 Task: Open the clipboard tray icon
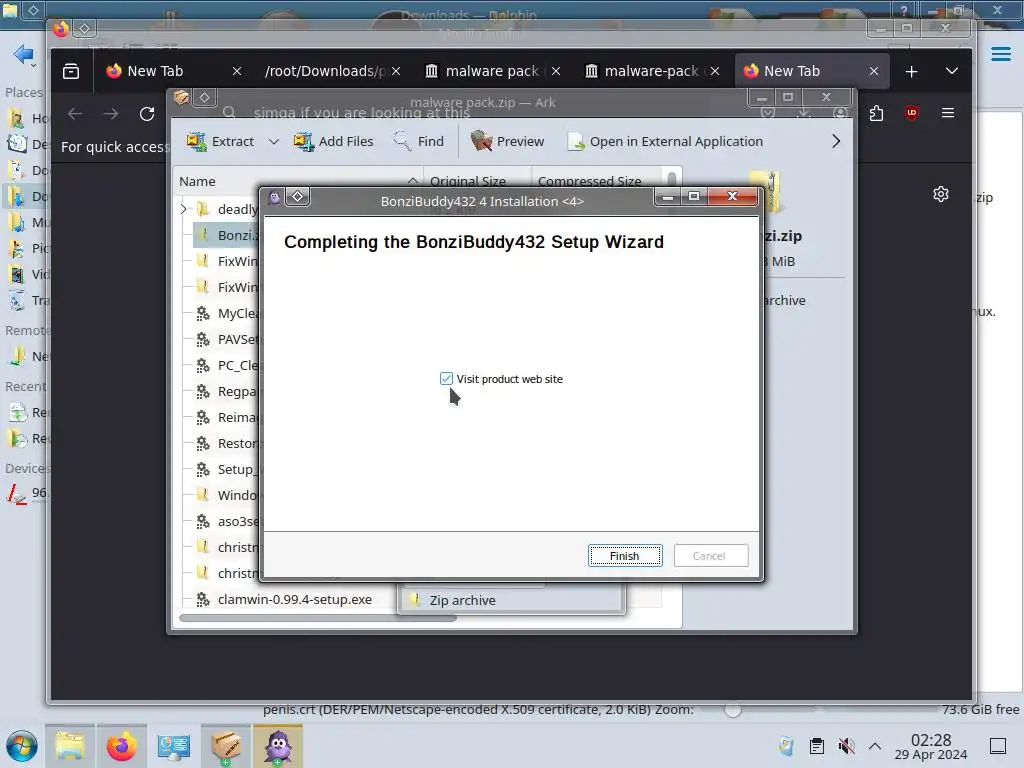pos(816,746)
